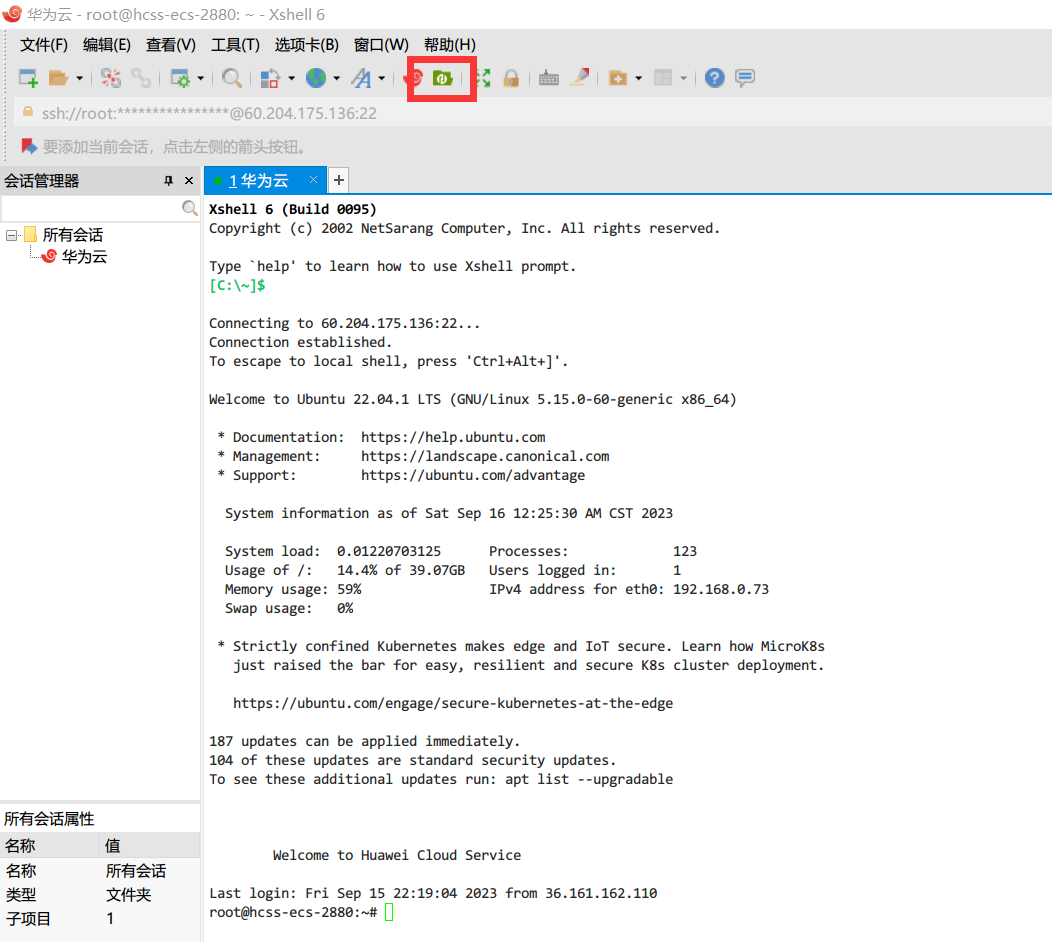Image resolution: width=1052 pixels, height=942 pixels.
Task: Expand the color scheme dropdown arrow
Action: click(x=291, y=78)
